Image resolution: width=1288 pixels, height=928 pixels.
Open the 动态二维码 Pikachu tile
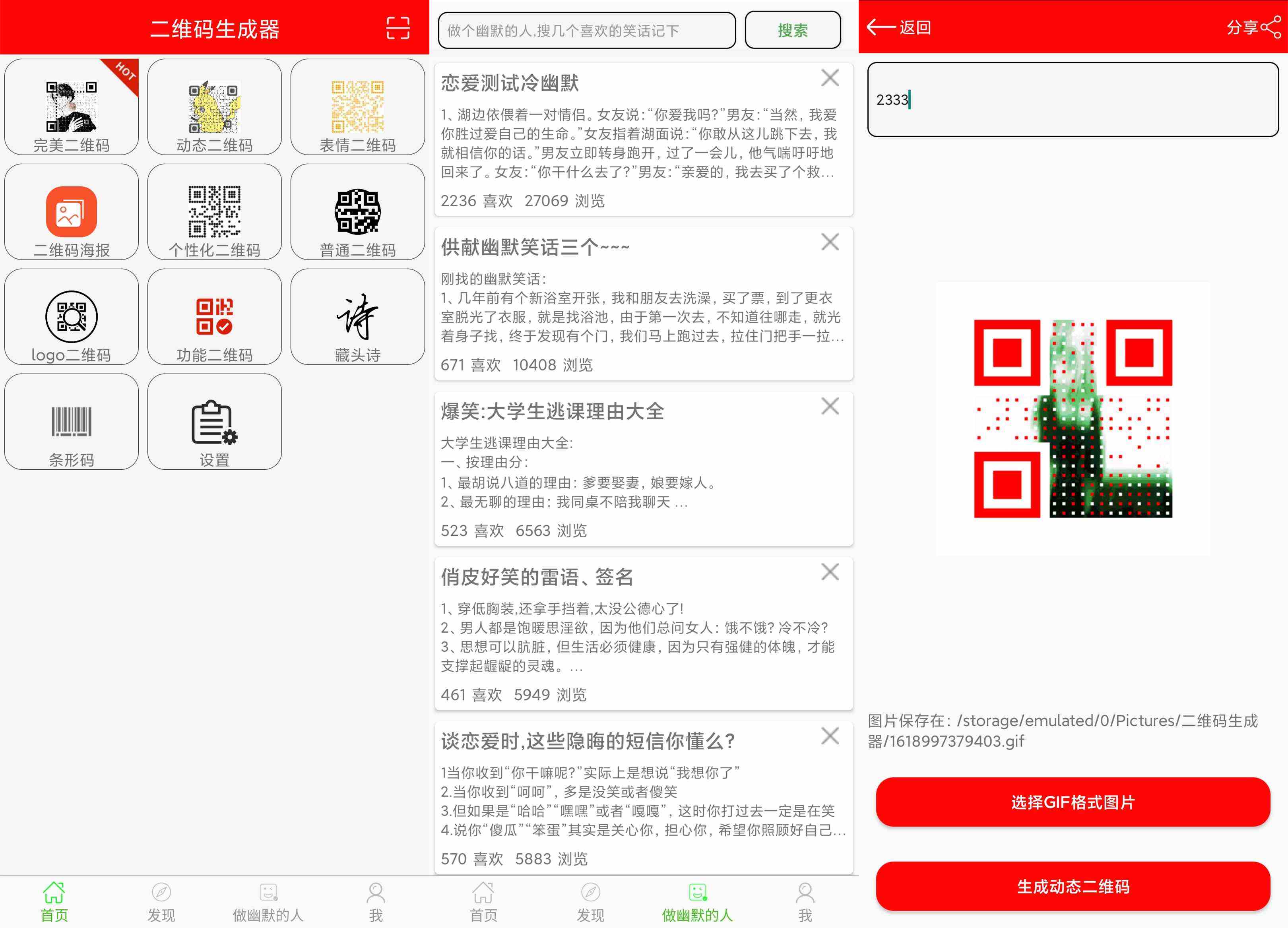tap(214, 107)
